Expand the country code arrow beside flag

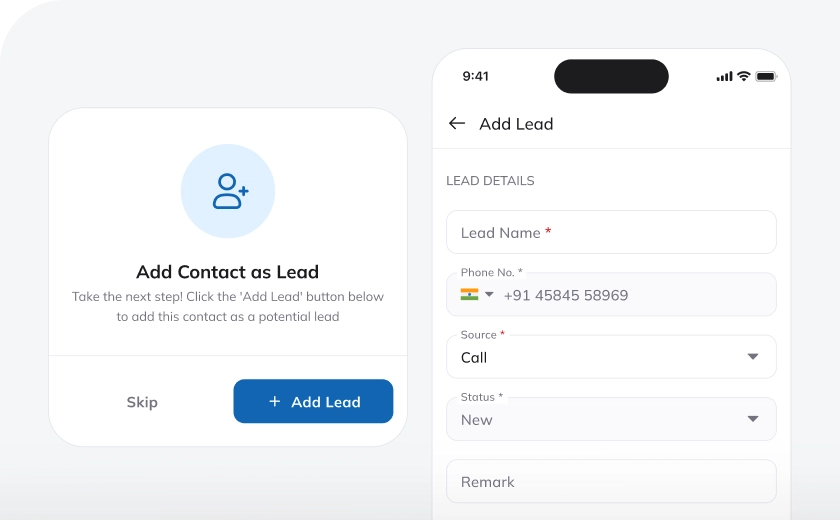489,295
